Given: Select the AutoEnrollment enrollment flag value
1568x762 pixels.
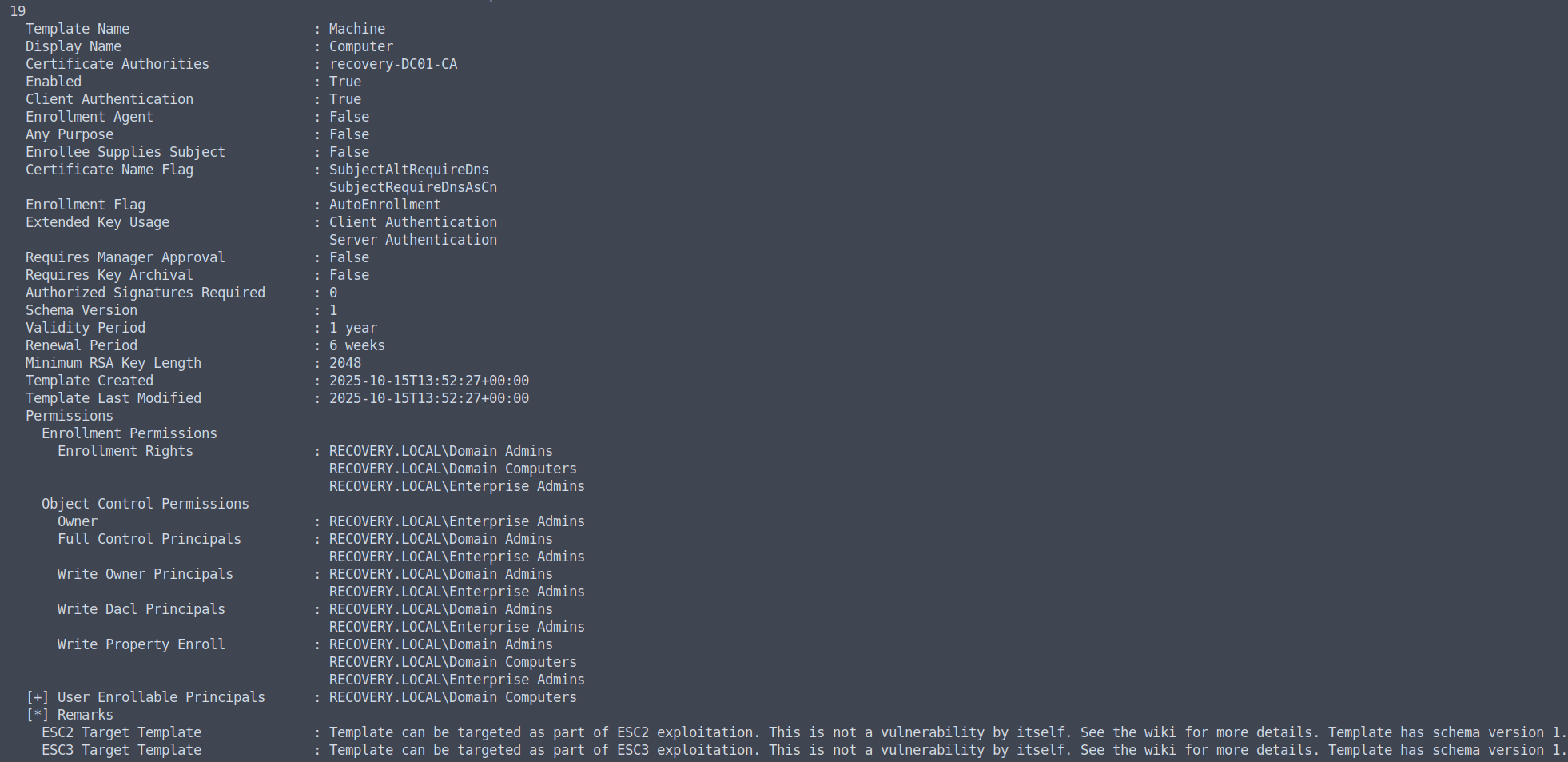Looking at the screenshot, I should 385,205.
